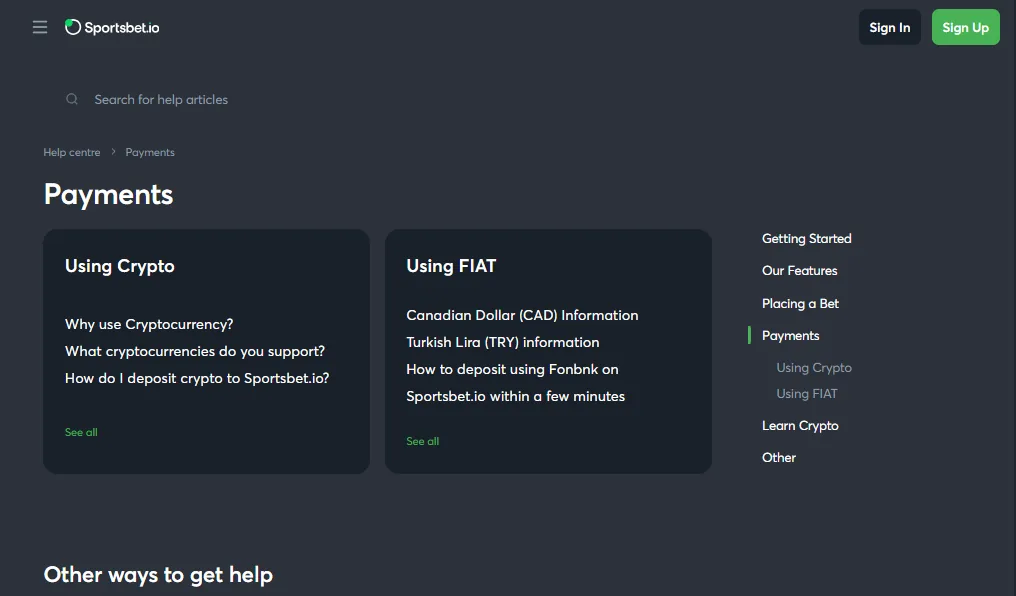Open How do I deposit crypto article
The height and width of the screenshot is (596, 1016).
pos(197,378)
